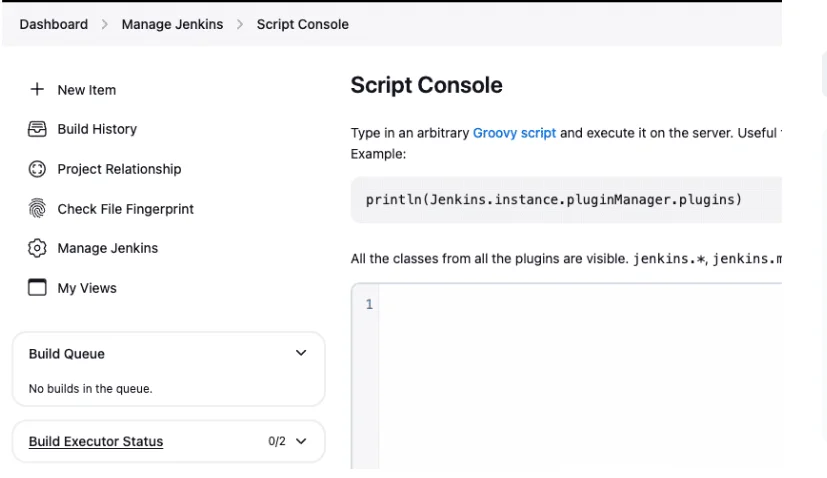Select Script Console in the breadcrumb
The width and height of the screenshot is (827, 478).
tap(302, 24)
